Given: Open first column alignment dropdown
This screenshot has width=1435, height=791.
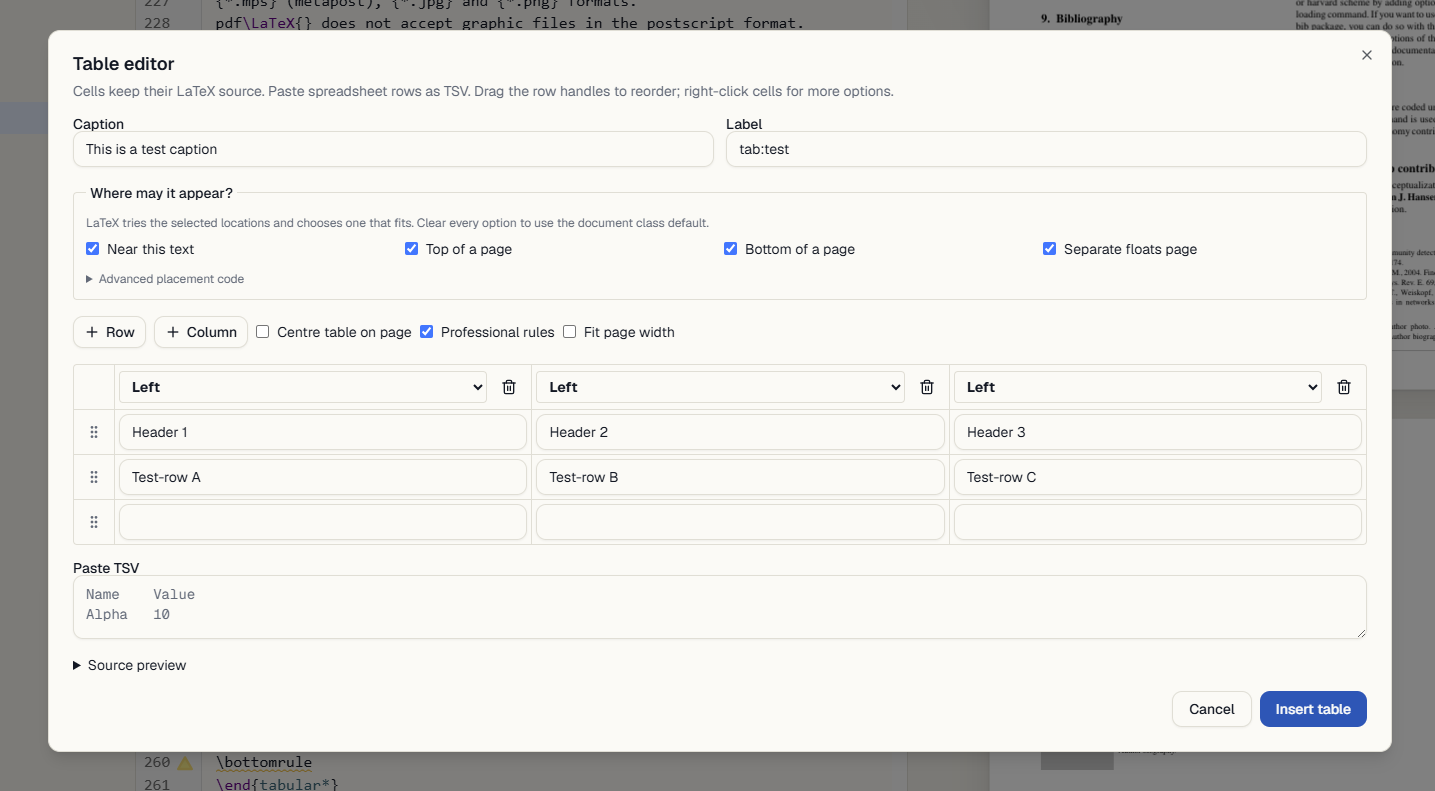Looking at the screenshot, I should 303,387.
